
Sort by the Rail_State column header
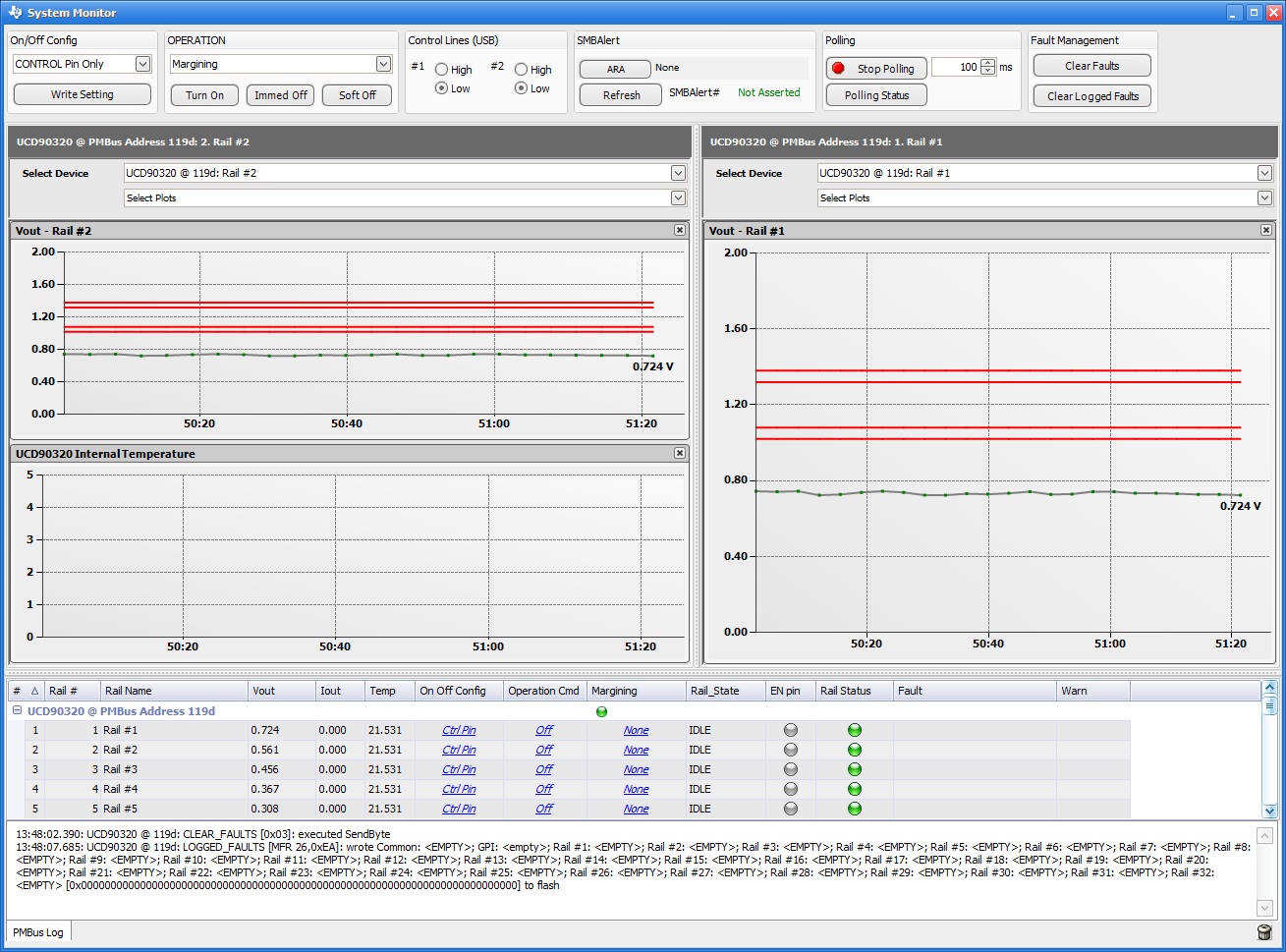725,691
